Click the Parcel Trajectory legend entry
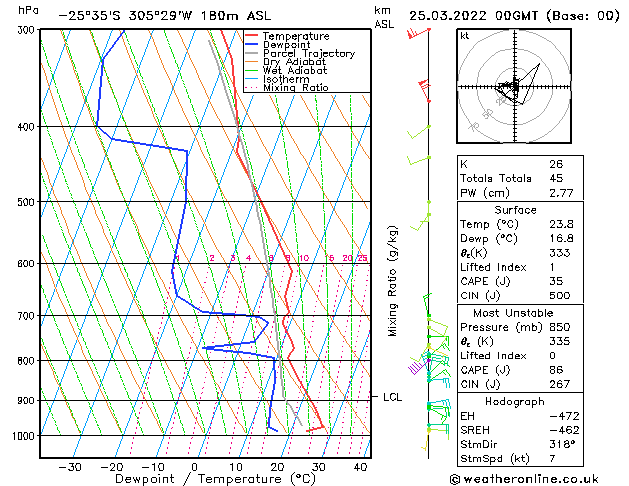The width and height of the screenshot is (629, 486). (300, 53)
